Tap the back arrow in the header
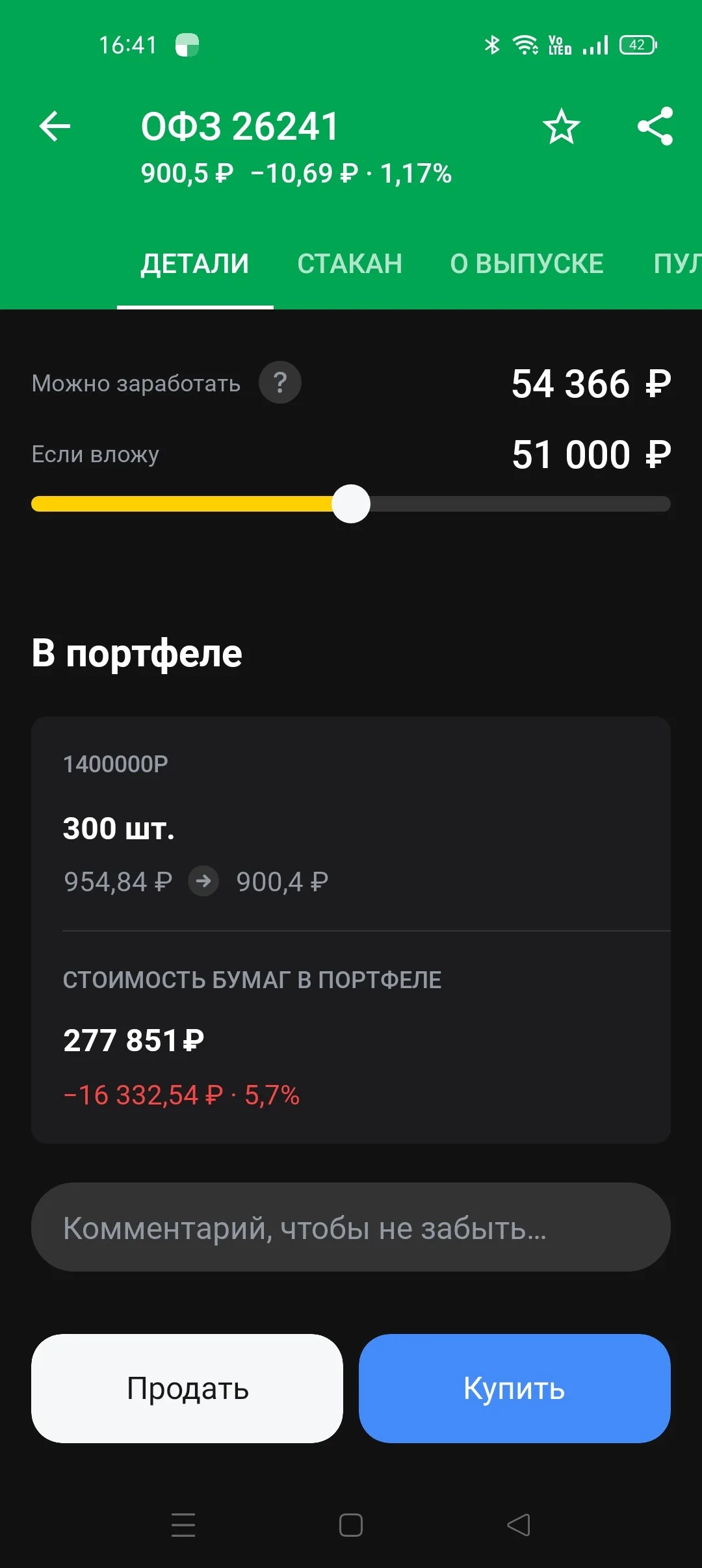702x1568 pixels. tap(55, 126)
